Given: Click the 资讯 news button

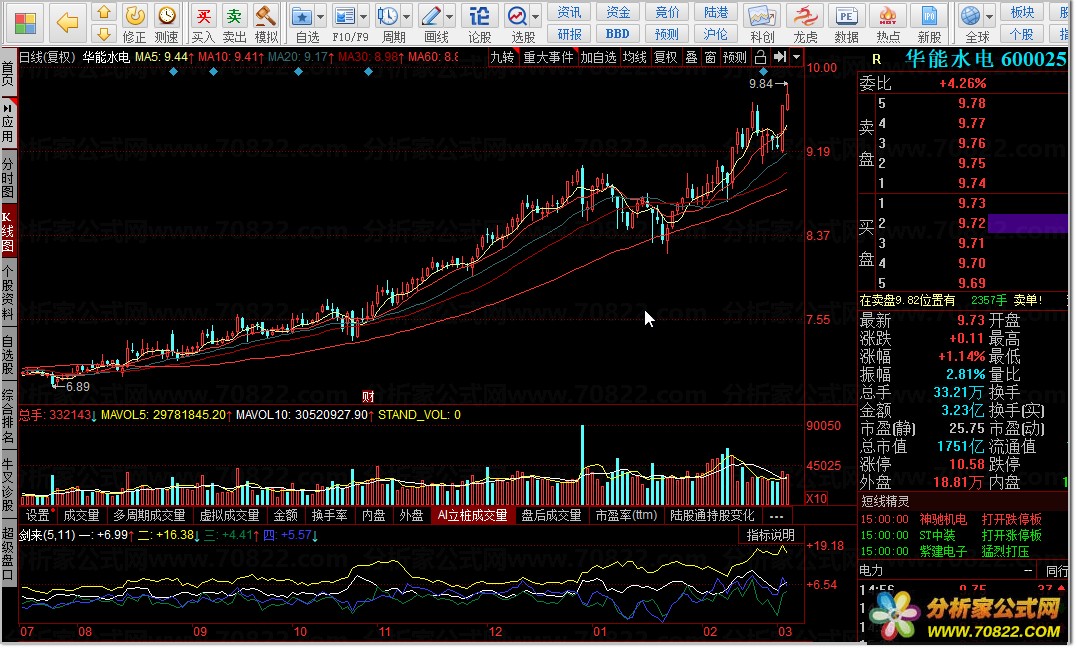Looking at the screenshot, I should [569, 12].
